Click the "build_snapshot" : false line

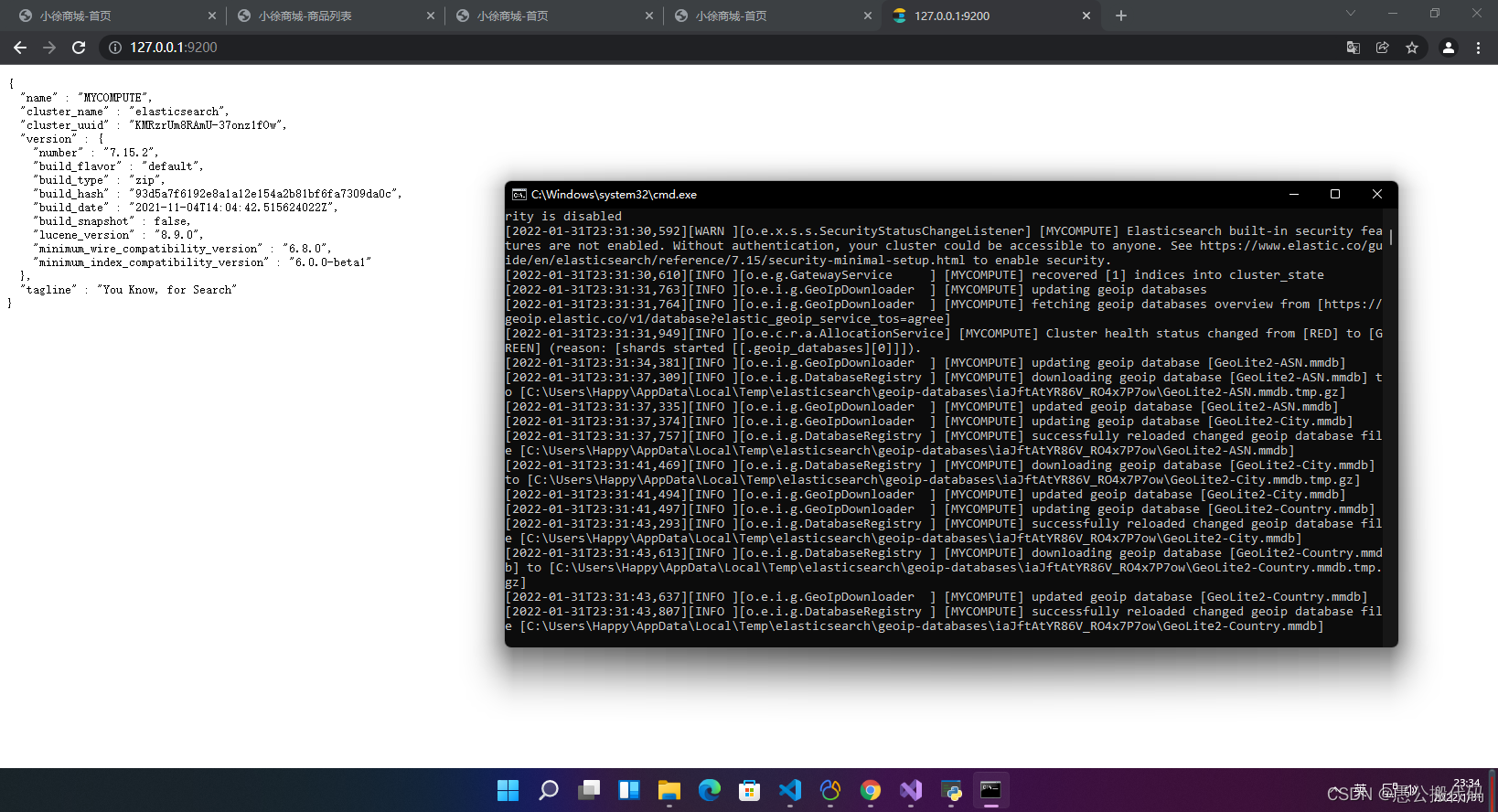tap(112, 221)
